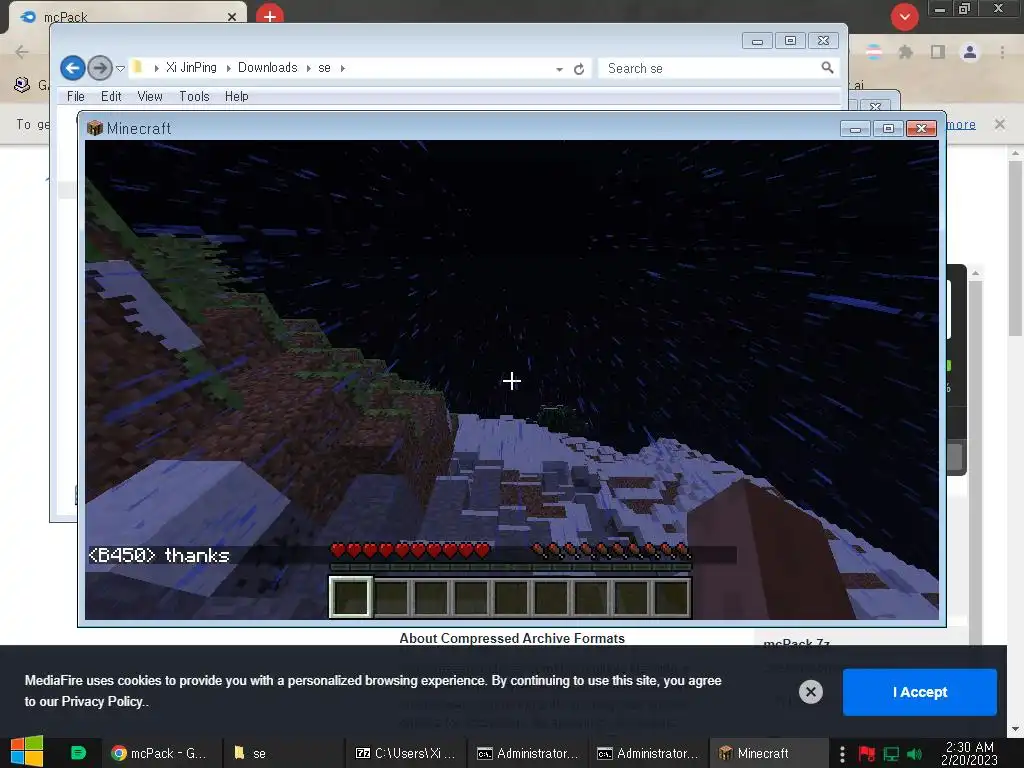Click the About Compressed Archive Formats heading
1024x768 pixels.
[512, 638]
